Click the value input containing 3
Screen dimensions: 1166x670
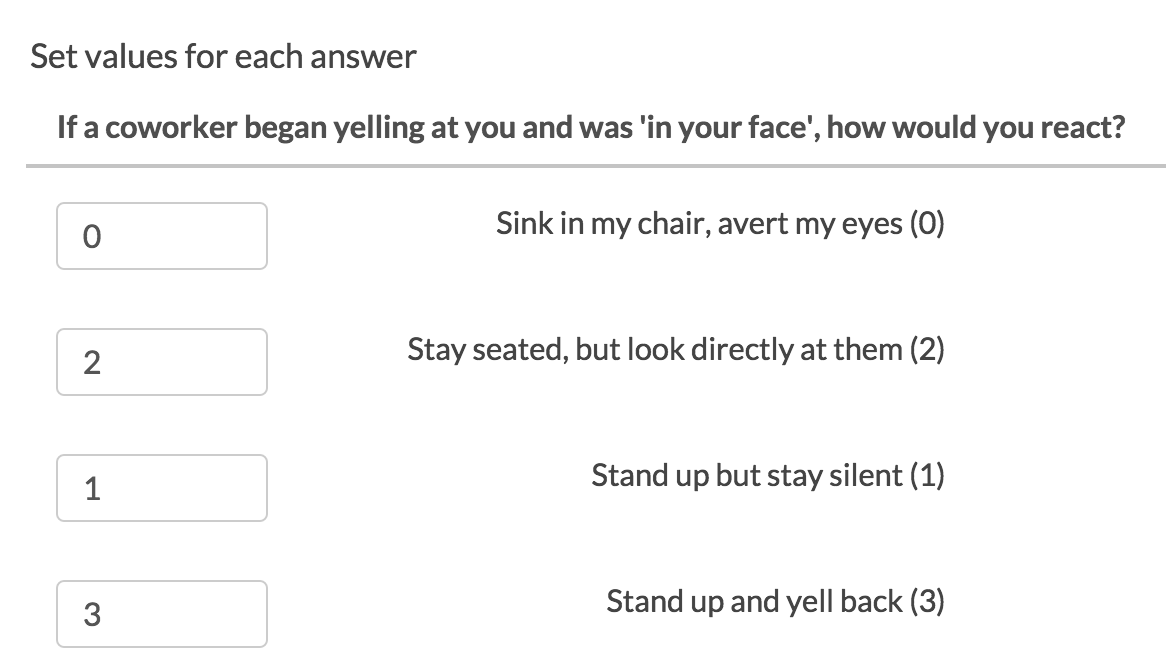click(161, 614)
